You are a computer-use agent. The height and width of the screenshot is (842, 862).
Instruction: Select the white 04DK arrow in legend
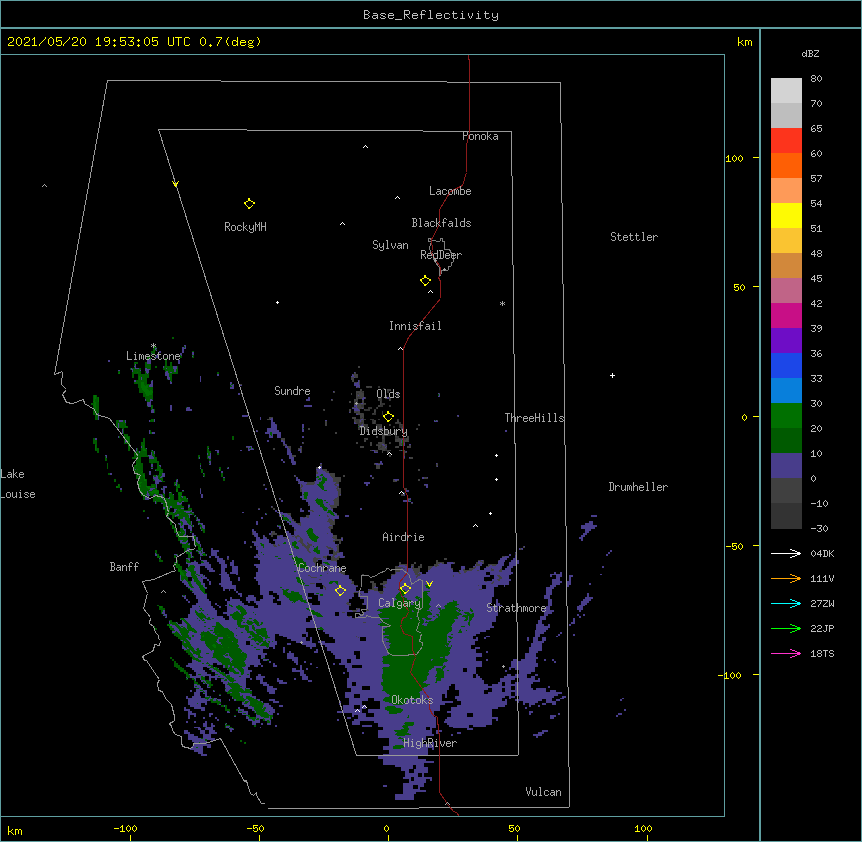pyautogui.click(x=786, y=553)
